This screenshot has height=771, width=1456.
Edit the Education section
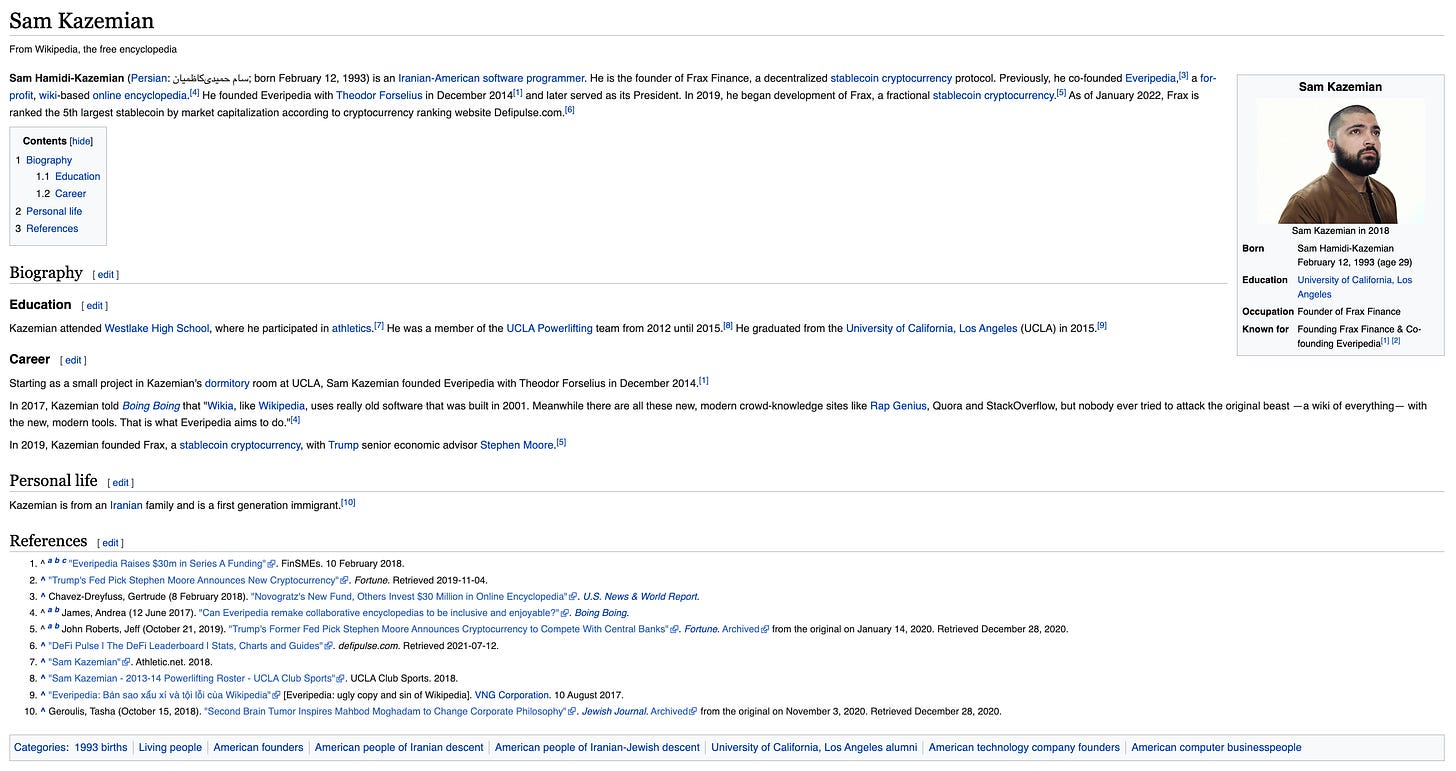[x=94, y=306]
